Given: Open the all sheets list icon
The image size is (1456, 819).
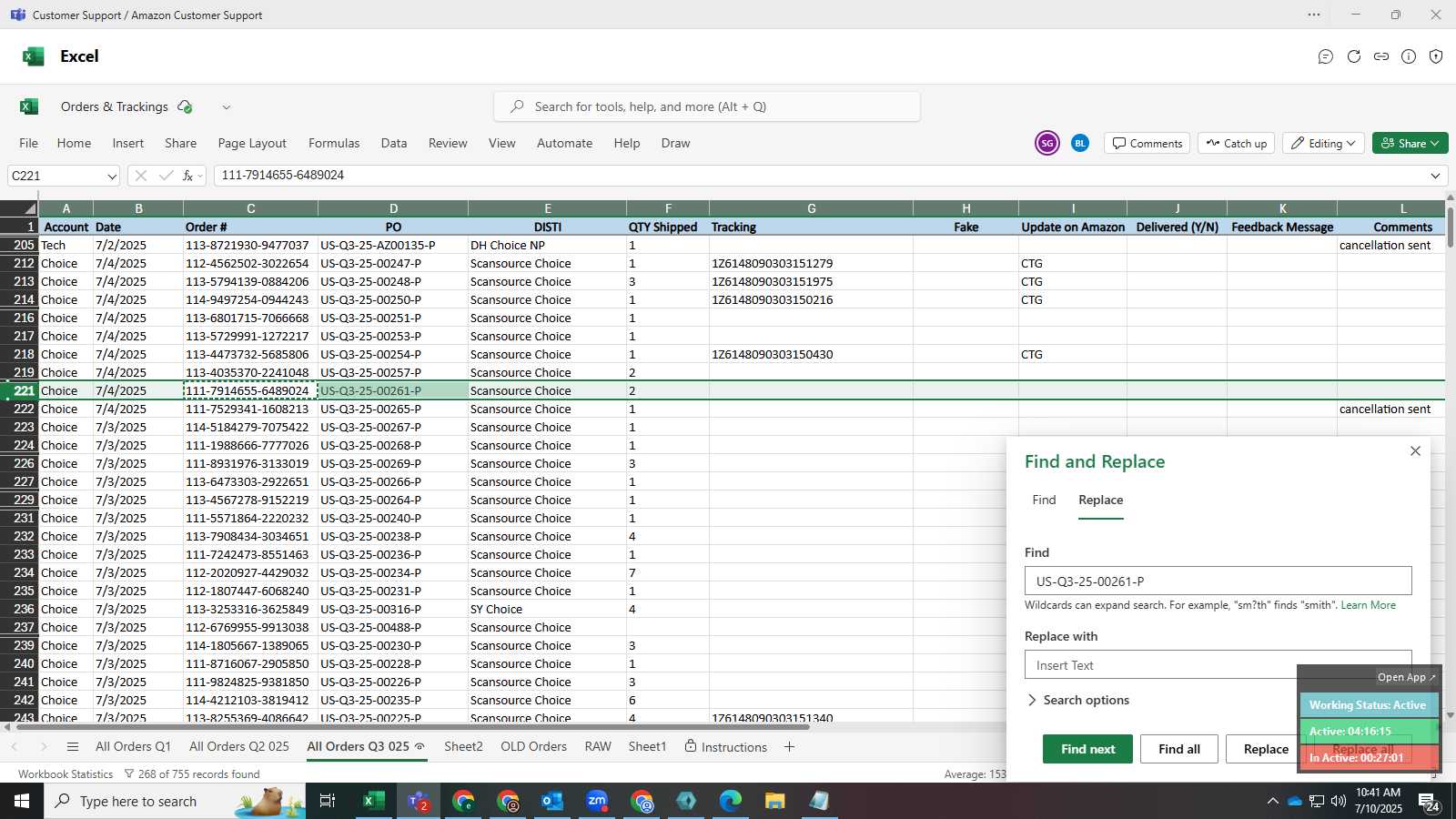Looking at the screenshot, I should (73, 747).
